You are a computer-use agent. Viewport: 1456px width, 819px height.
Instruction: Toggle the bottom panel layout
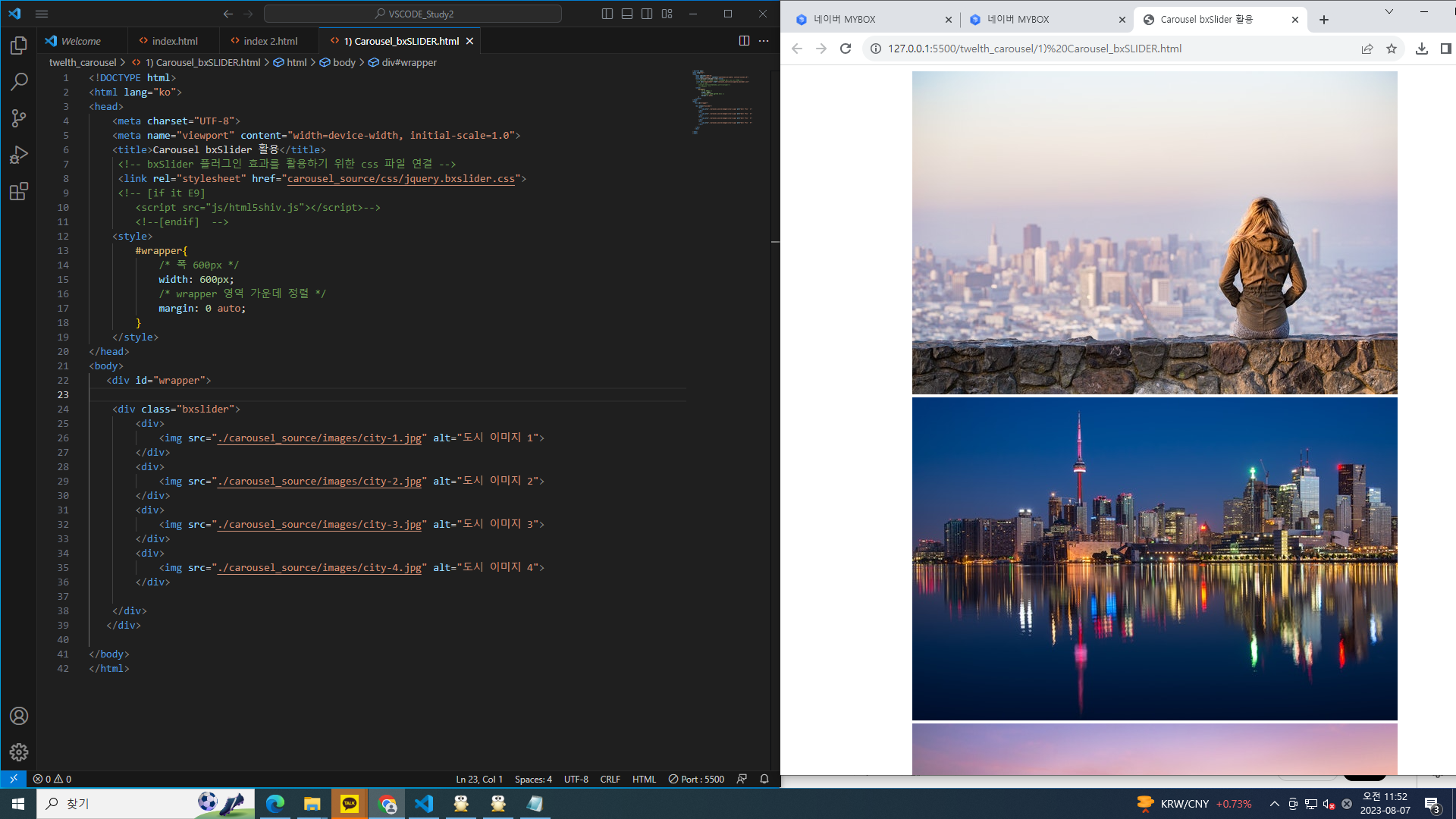point(627,14)
